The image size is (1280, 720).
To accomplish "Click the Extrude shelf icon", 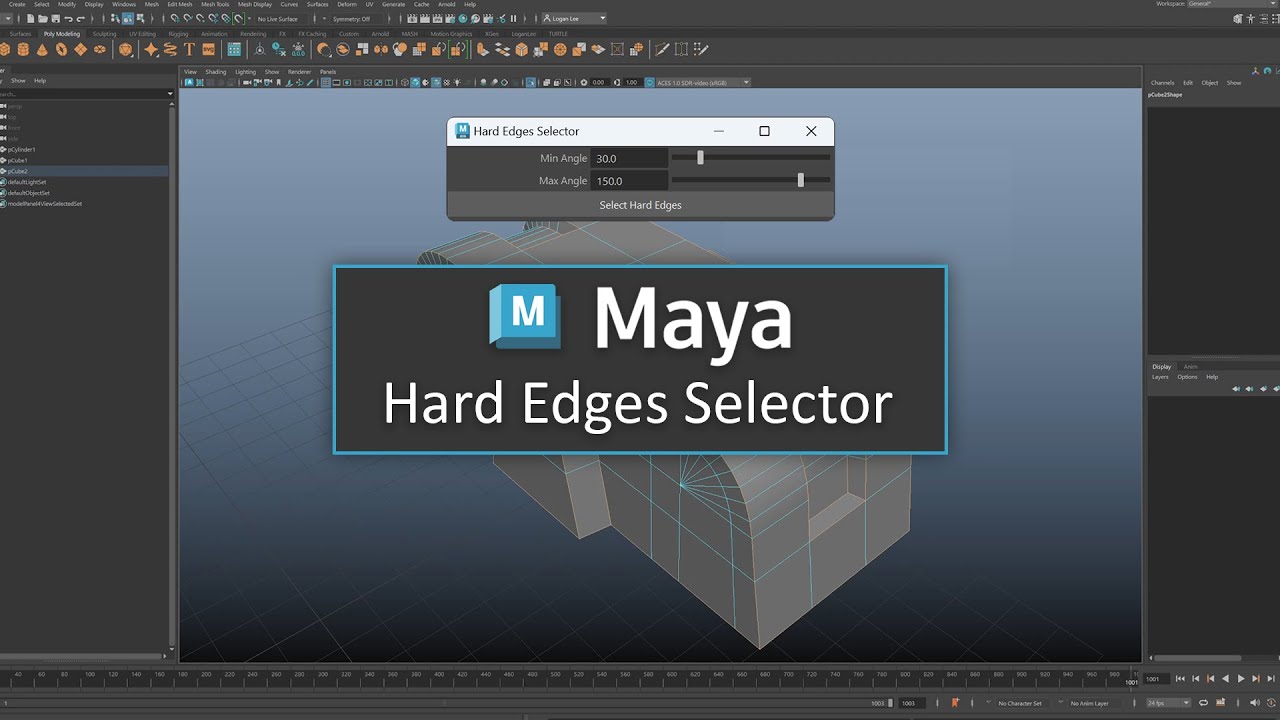I will point(482,49).
